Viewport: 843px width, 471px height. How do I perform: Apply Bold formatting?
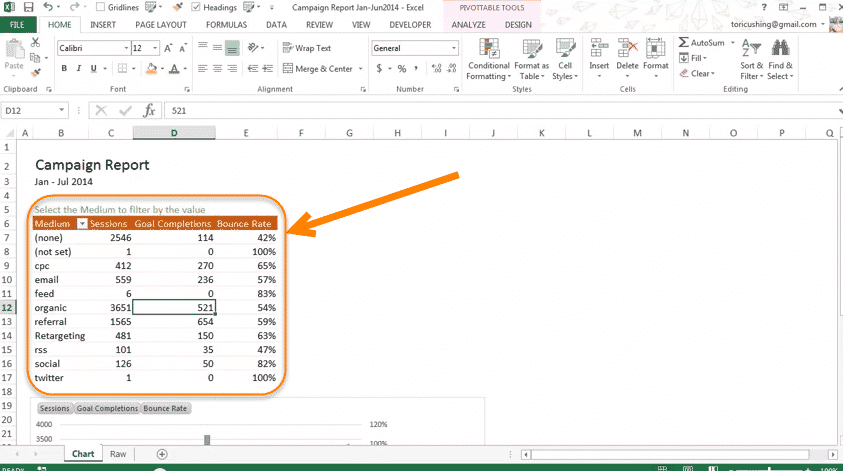pyautogui.click(x=64, y=69)
